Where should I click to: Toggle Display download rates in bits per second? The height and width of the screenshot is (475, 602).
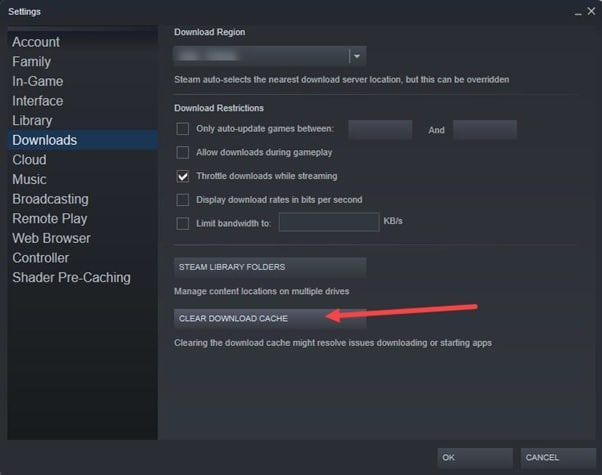(x=182, y=199)
